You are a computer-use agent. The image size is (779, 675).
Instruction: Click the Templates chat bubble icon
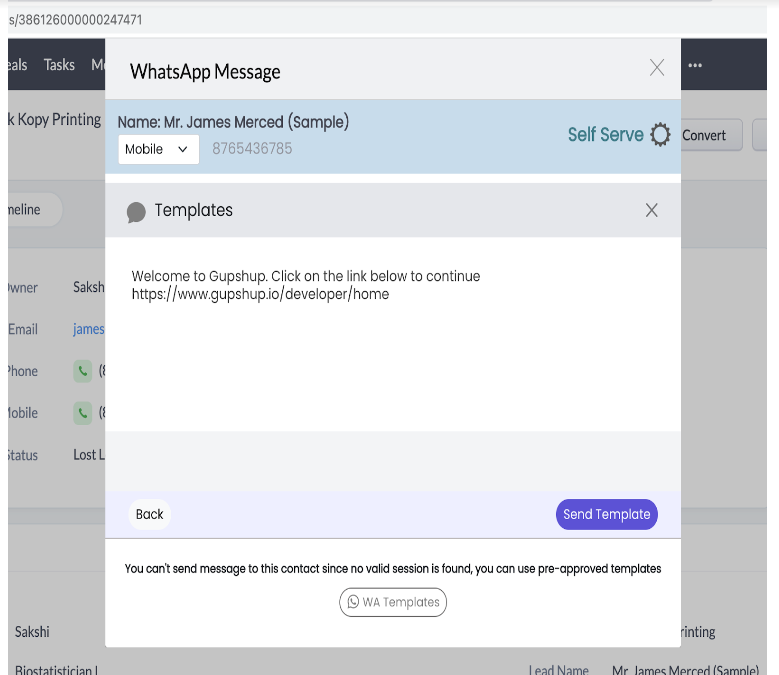point(136,212)
